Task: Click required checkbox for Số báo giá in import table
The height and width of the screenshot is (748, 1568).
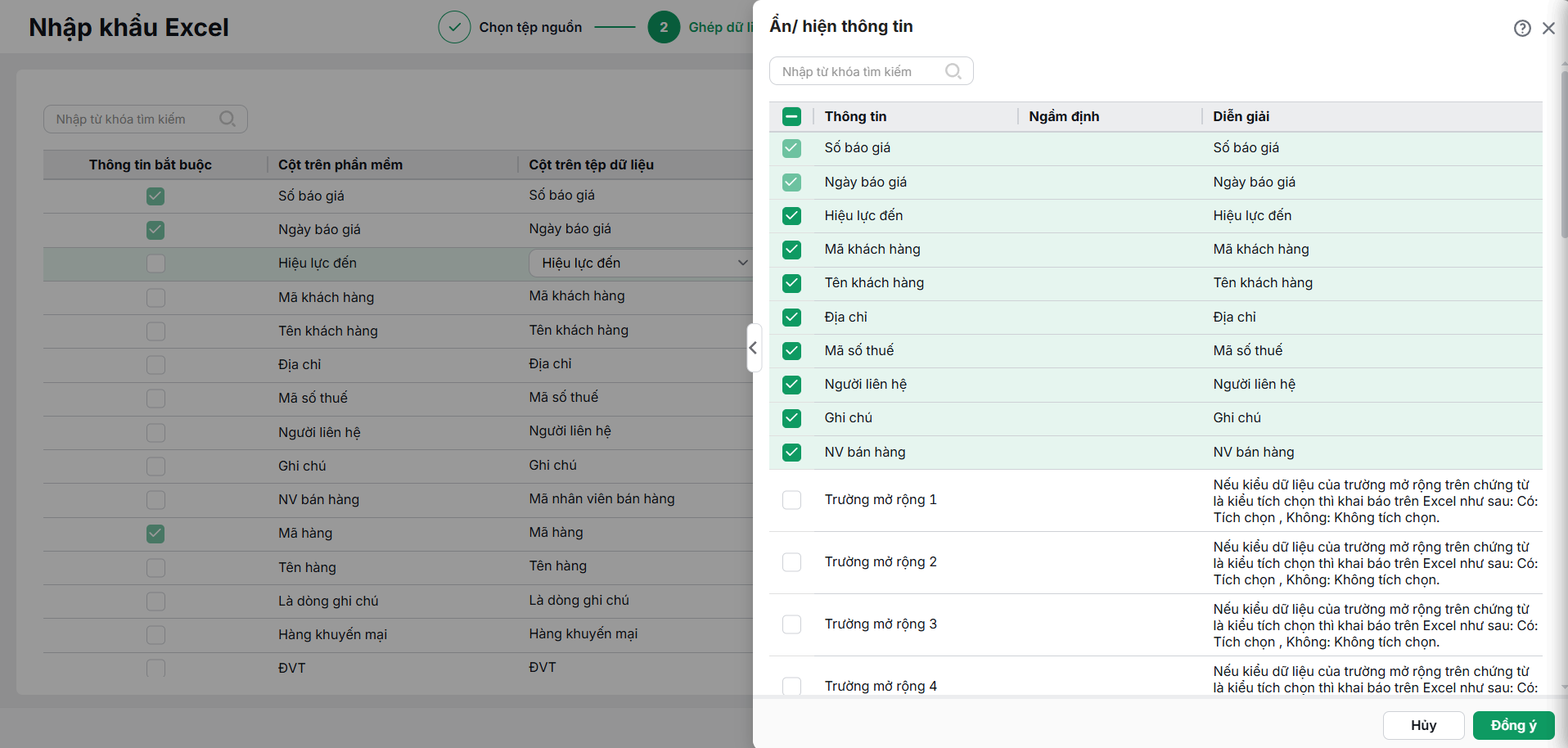Action: [x=155, y=196]
